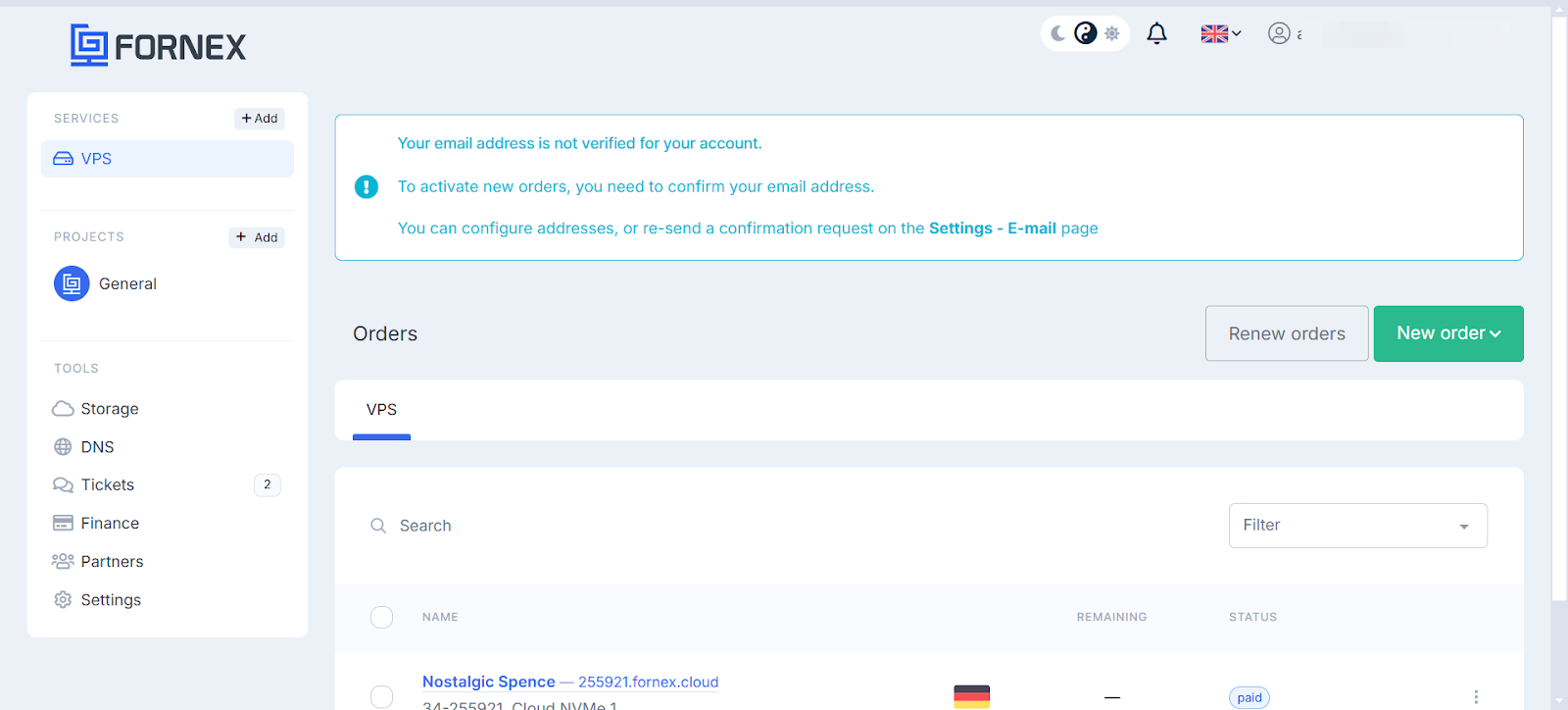
Task: Click the REMAINING column header
Action: (1111, 617)
